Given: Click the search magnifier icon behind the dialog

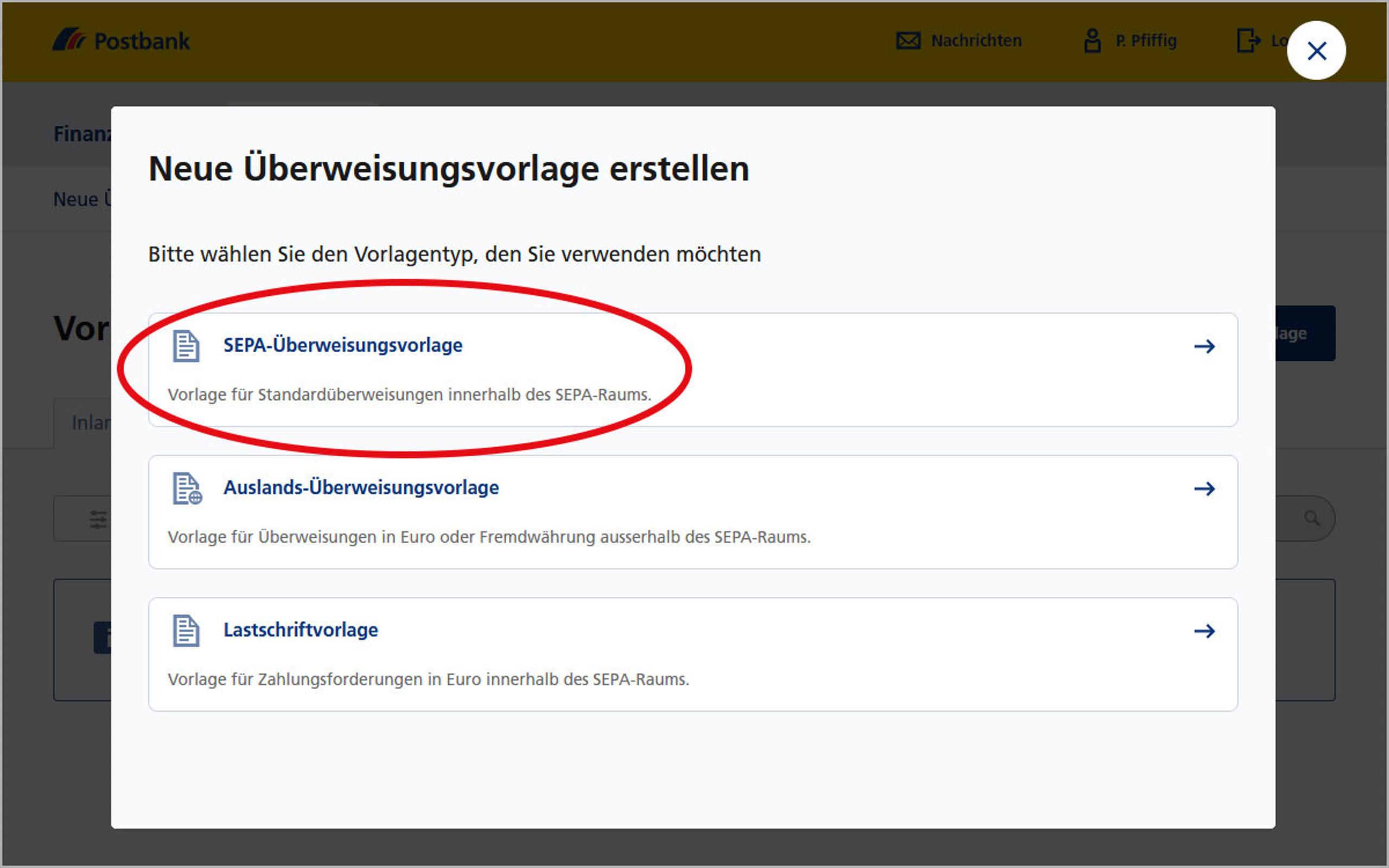Looking at the screenshot, I should point(1311,519).
